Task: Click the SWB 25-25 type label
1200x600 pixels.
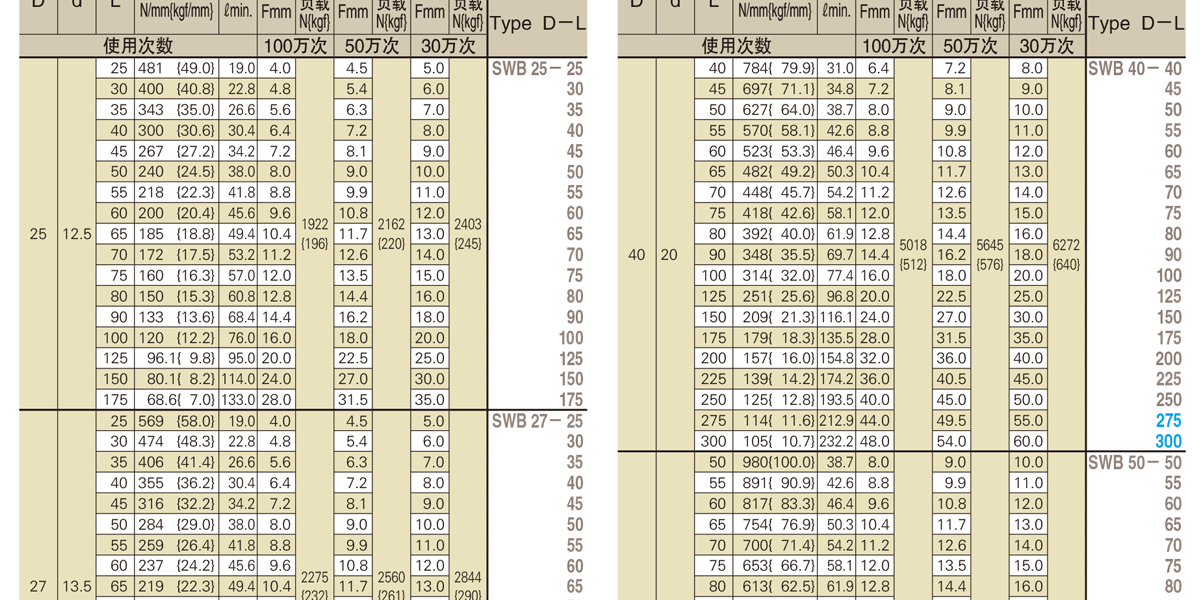Action: 537,69
